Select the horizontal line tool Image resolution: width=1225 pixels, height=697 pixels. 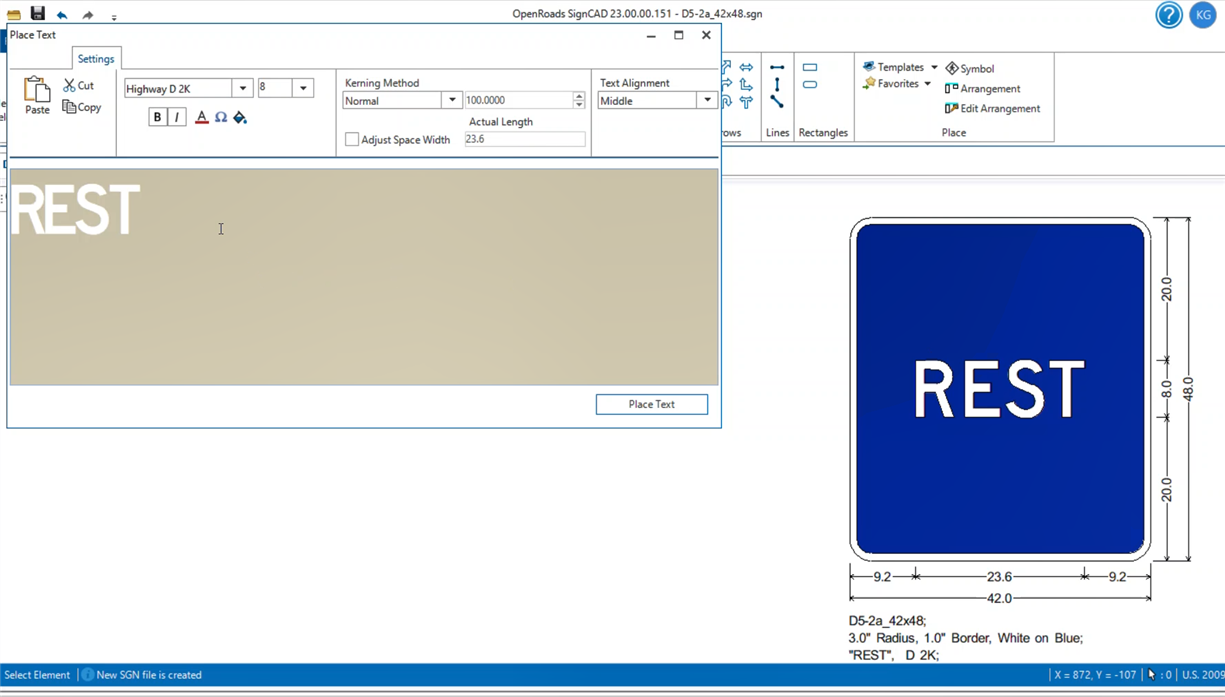777,67
